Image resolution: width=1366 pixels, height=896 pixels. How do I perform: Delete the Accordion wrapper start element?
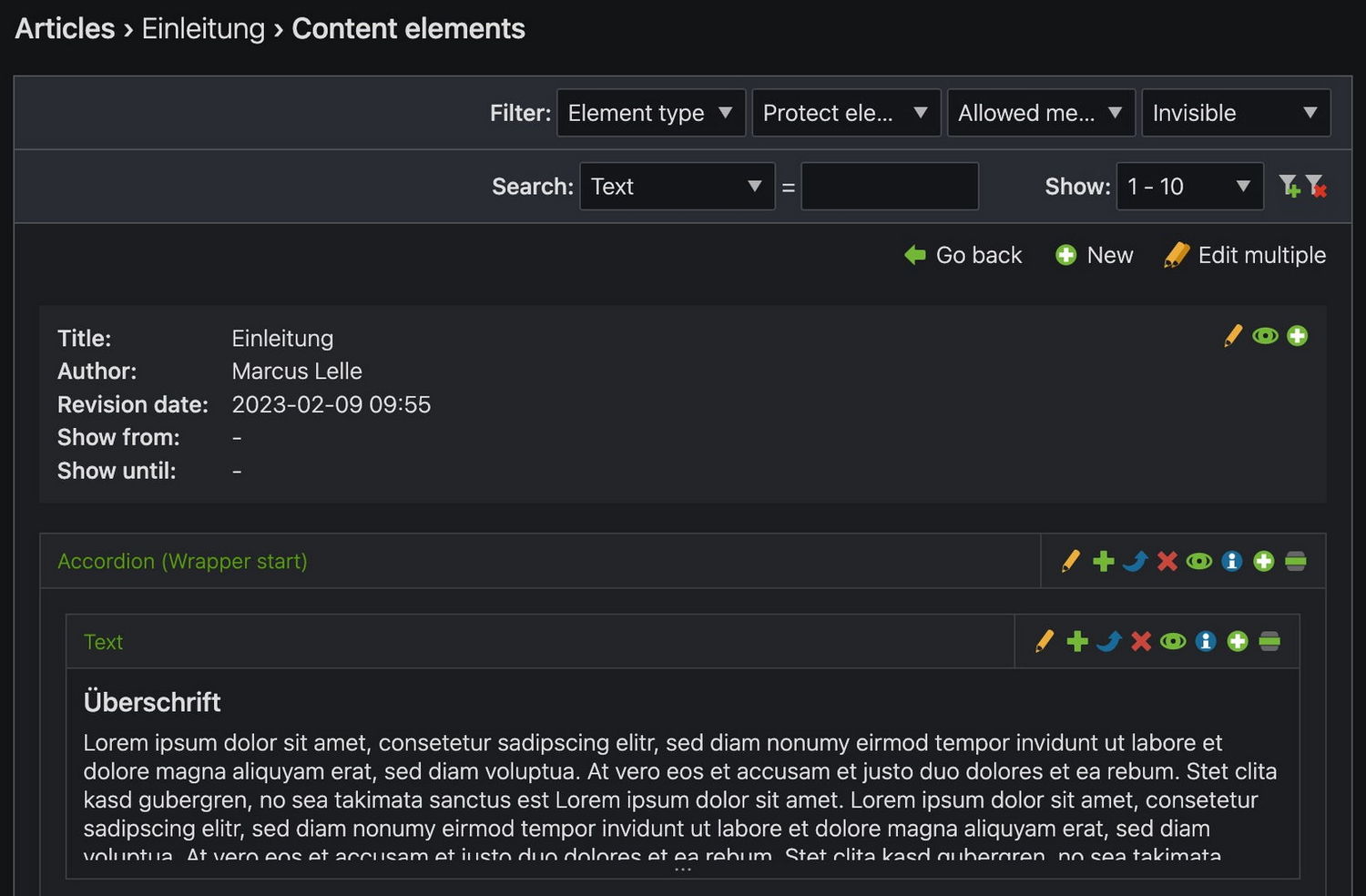point(1167,561)
